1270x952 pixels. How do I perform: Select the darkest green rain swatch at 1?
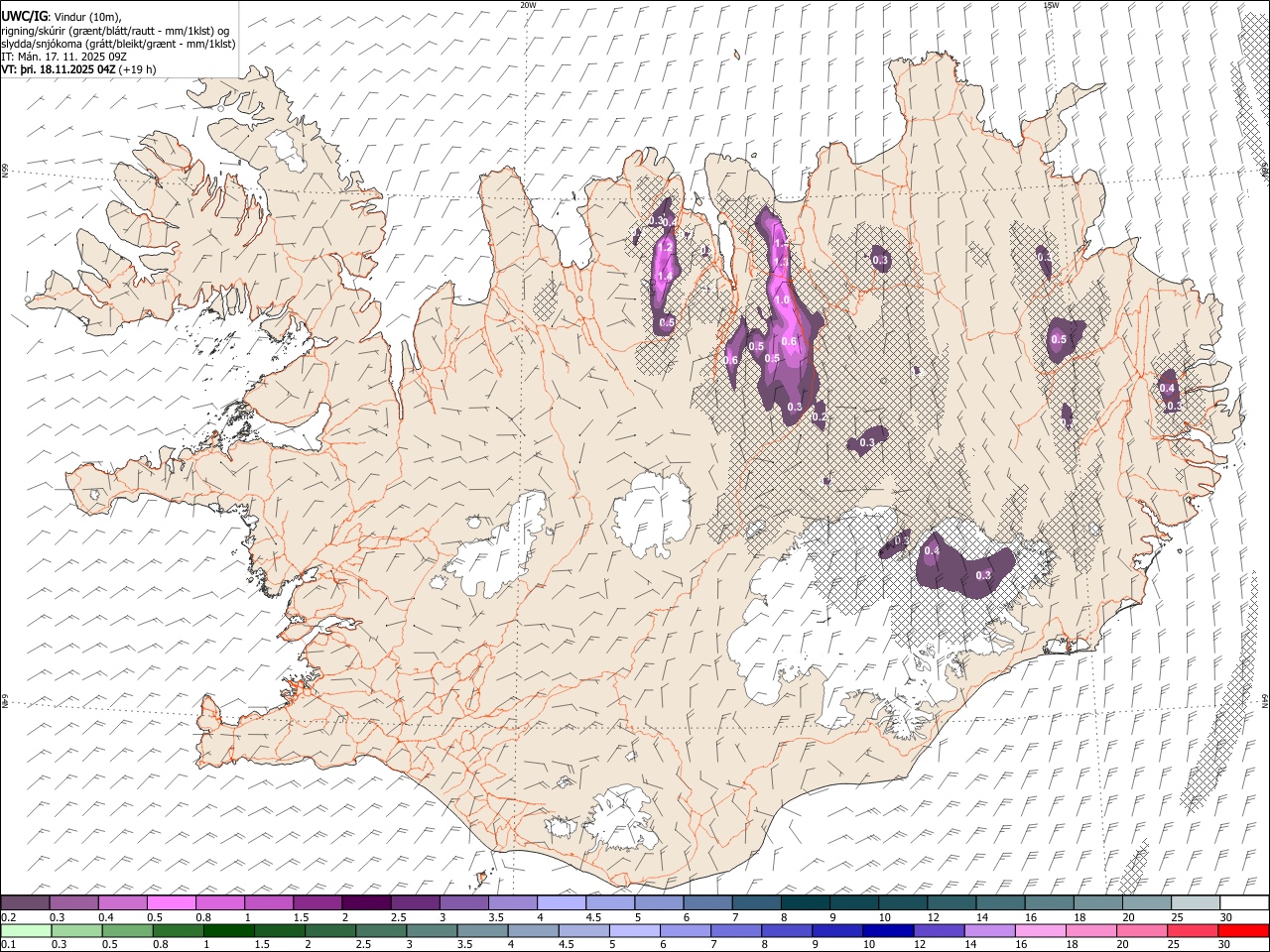(x=228, y=930)
